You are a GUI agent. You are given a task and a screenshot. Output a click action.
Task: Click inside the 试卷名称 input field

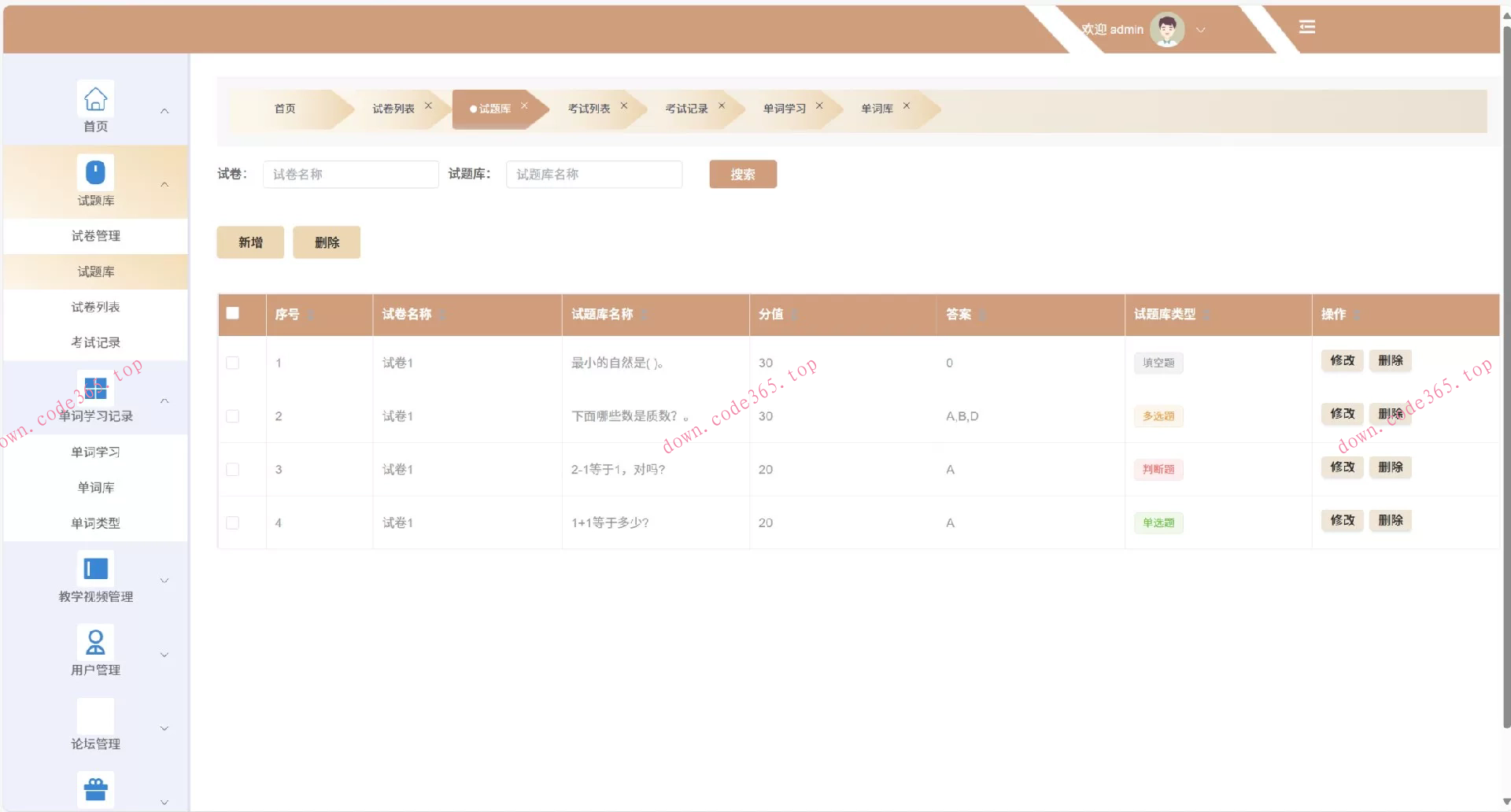[350, 174]
